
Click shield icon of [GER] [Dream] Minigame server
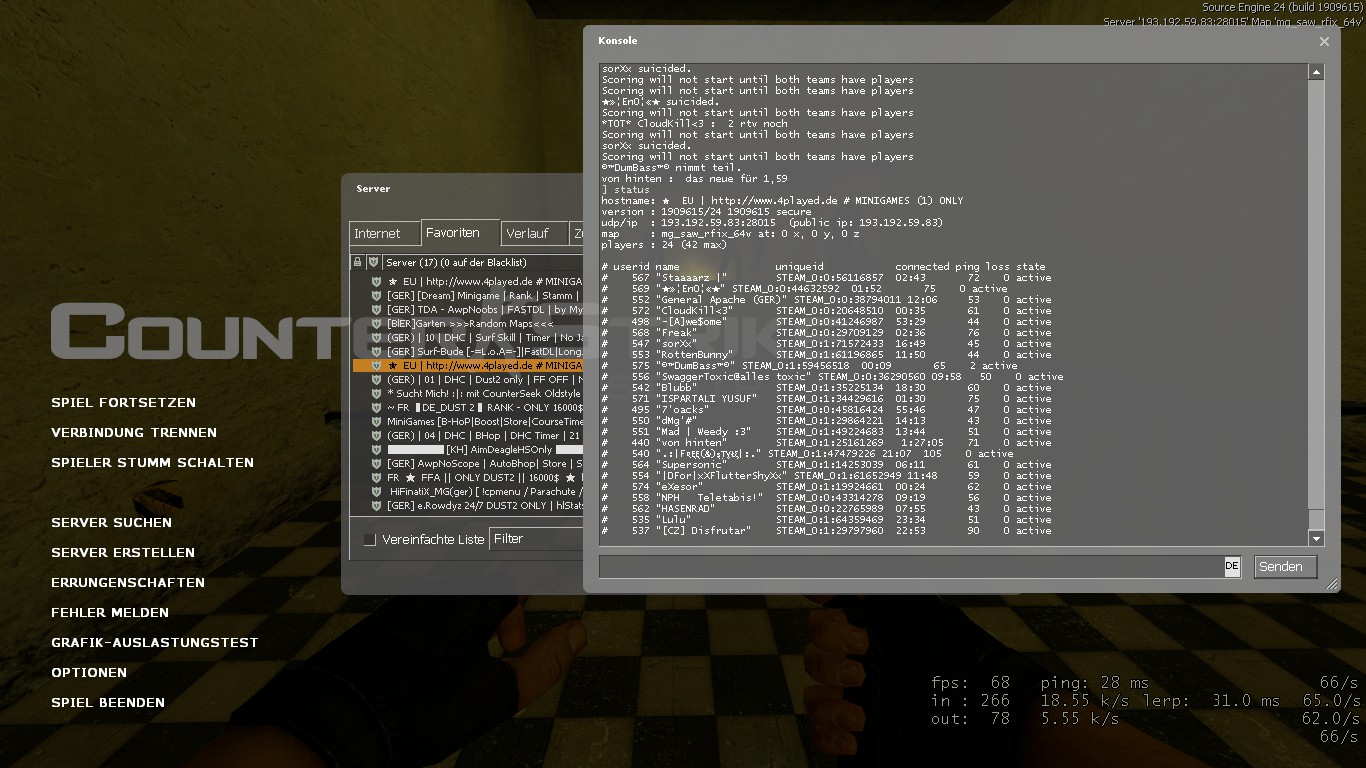tap(376, 296)
